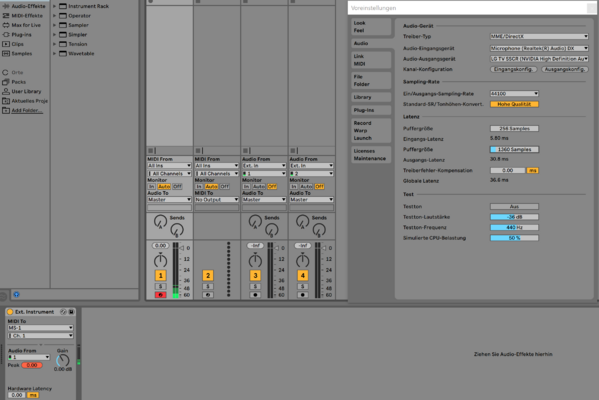Solo track 4
The image size is (599, 400).
[x=303, y=286]
